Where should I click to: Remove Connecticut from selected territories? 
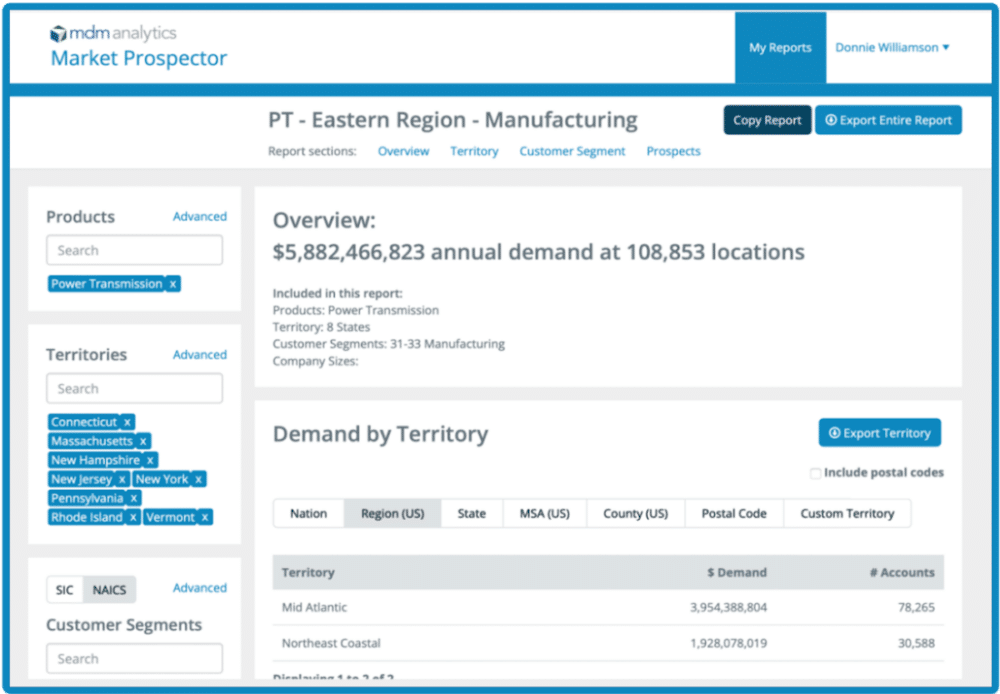127,421
